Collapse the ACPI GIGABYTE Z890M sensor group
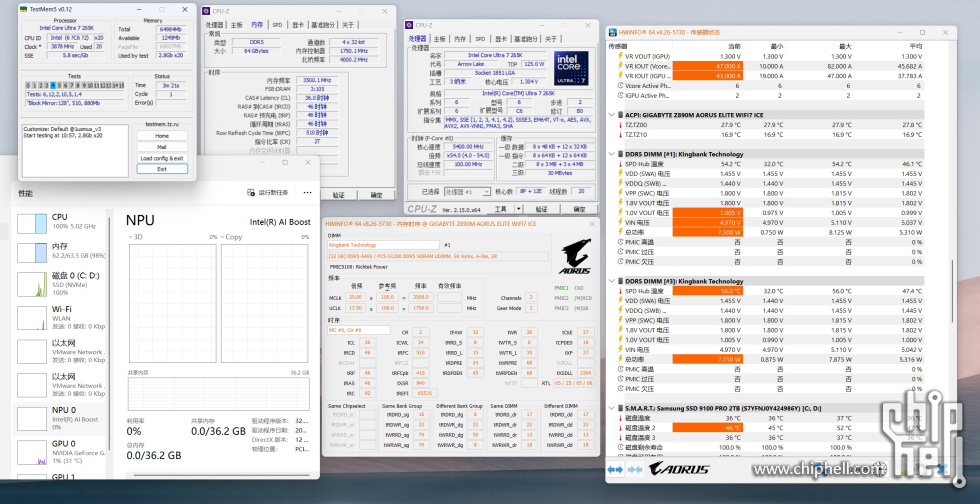Screen dimensions: 980x504 [x=612, y=115]
